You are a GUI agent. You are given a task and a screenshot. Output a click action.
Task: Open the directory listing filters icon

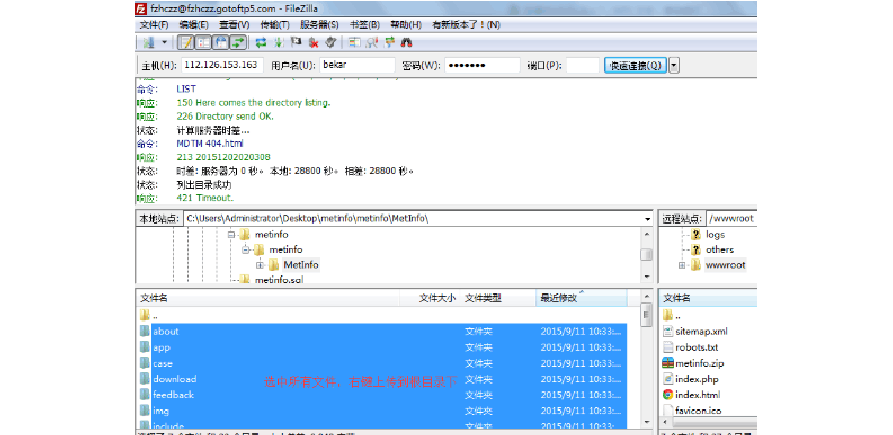[355, 43]
